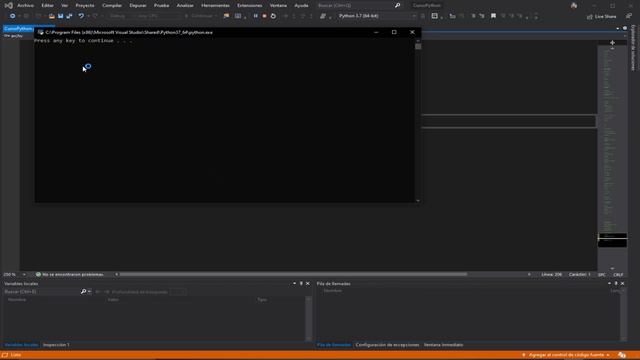Click the editor minimap highlighted viewport
This screenshot has height=360, width=640.
pos(612,240)
